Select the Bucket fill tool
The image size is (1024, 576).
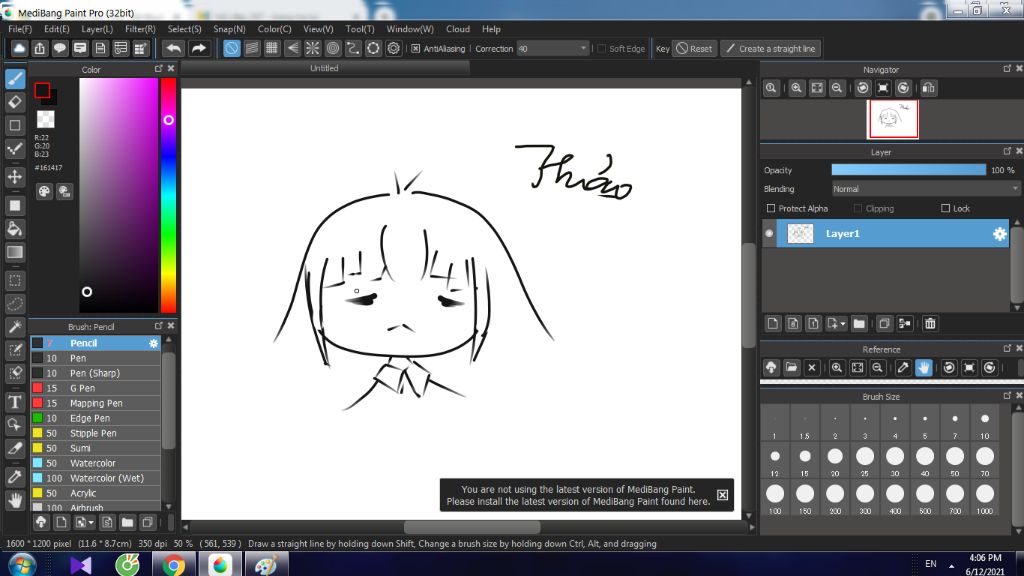tap(15, 229)
